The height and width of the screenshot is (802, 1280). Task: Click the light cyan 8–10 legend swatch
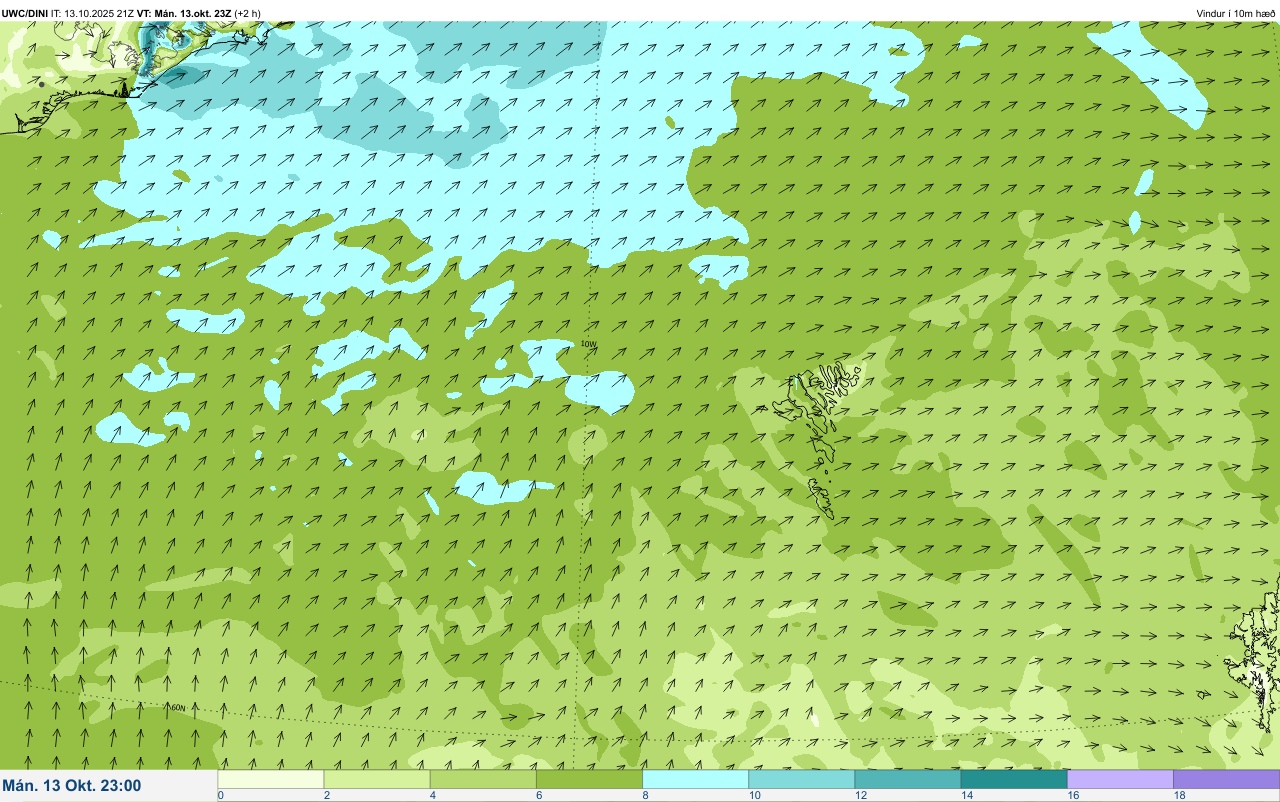click(695, 779)
